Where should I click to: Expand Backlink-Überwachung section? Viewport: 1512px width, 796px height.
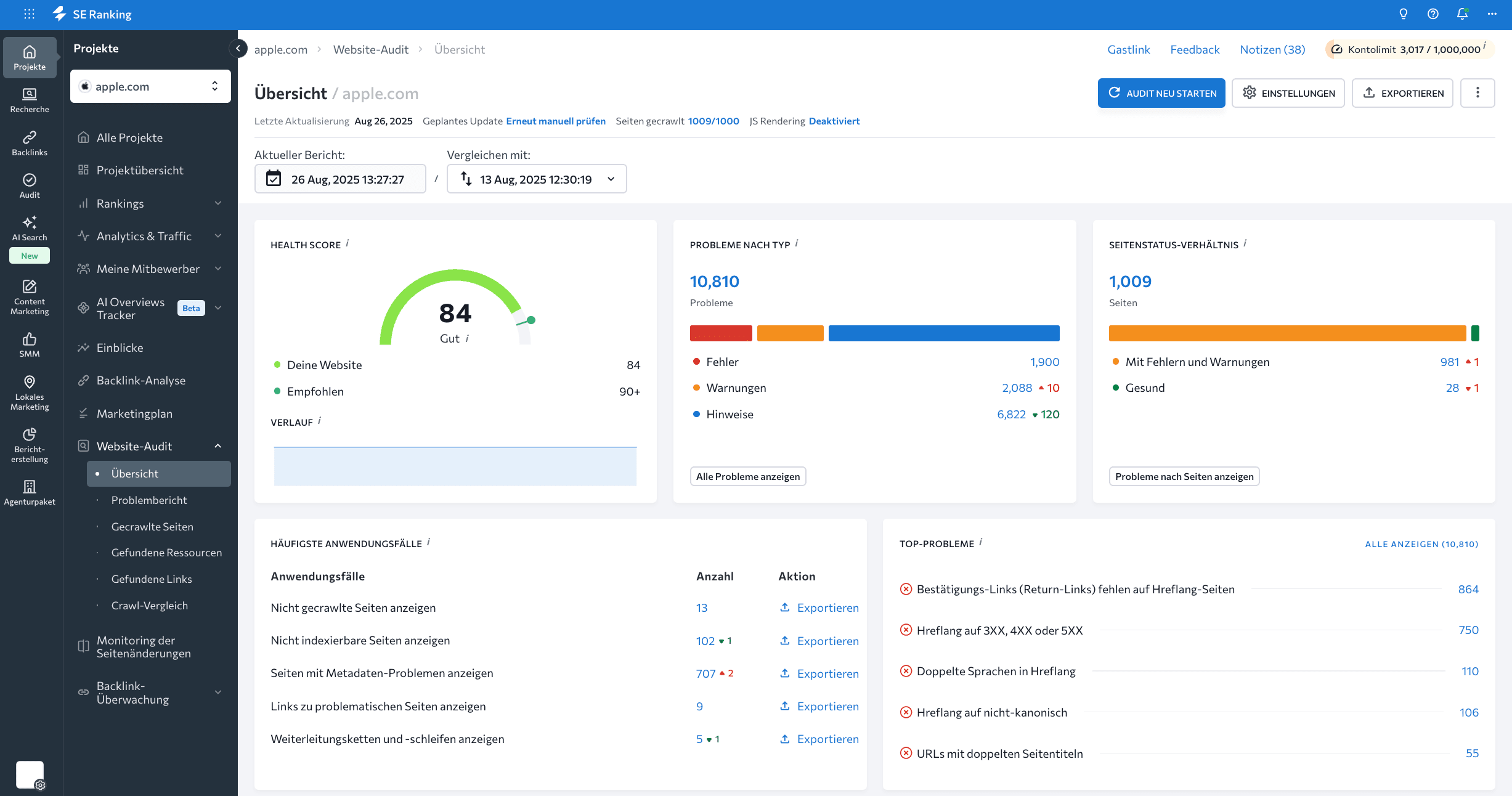217,692
